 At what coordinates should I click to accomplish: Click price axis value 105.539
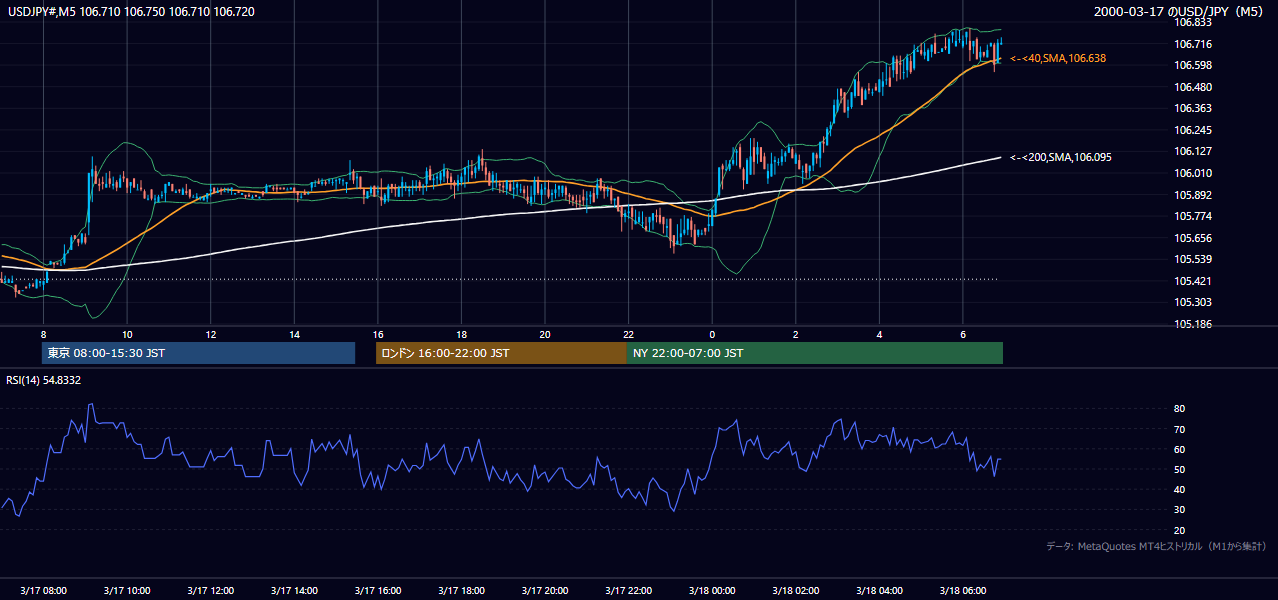click(1193, 260)
